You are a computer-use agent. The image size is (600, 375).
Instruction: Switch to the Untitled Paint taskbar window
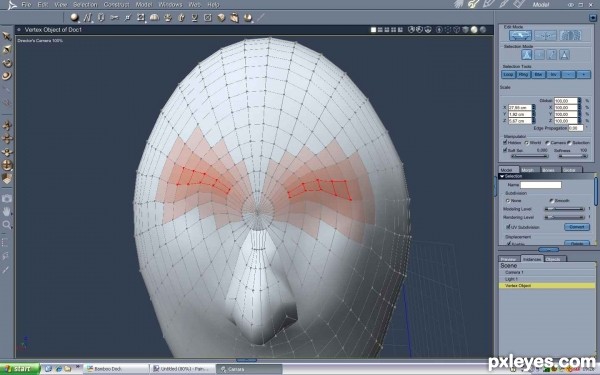pyautogui.click(x=183, y=369)
